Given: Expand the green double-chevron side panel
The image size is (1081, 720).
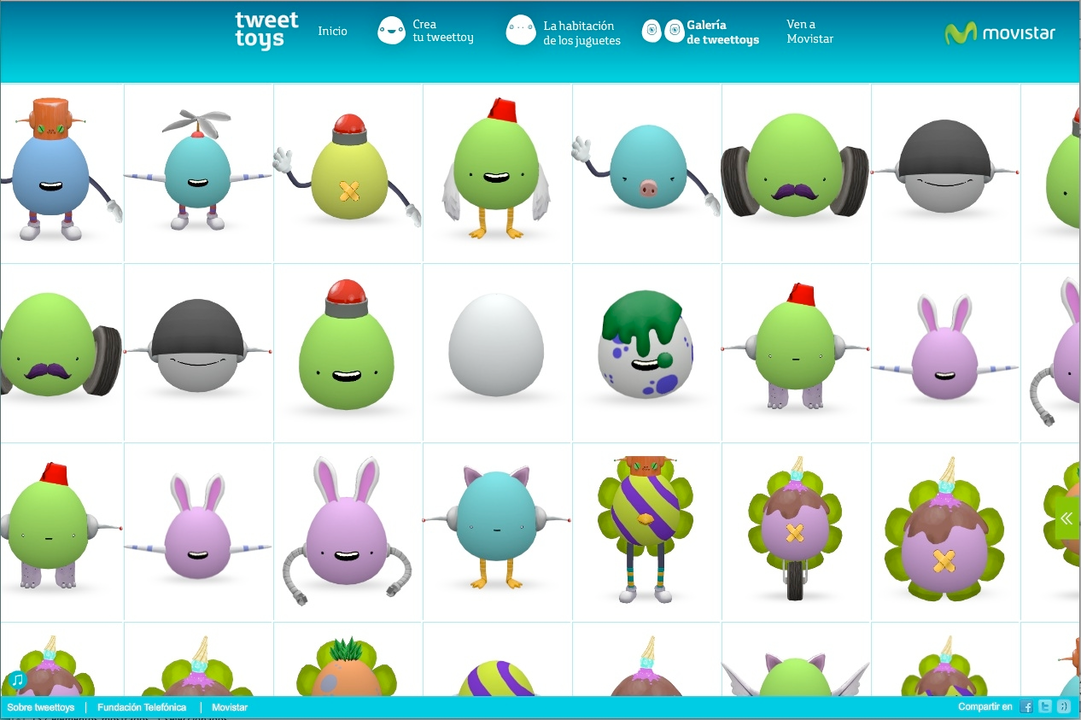Looking at the screenshot, I should [x=1067, y=518].
